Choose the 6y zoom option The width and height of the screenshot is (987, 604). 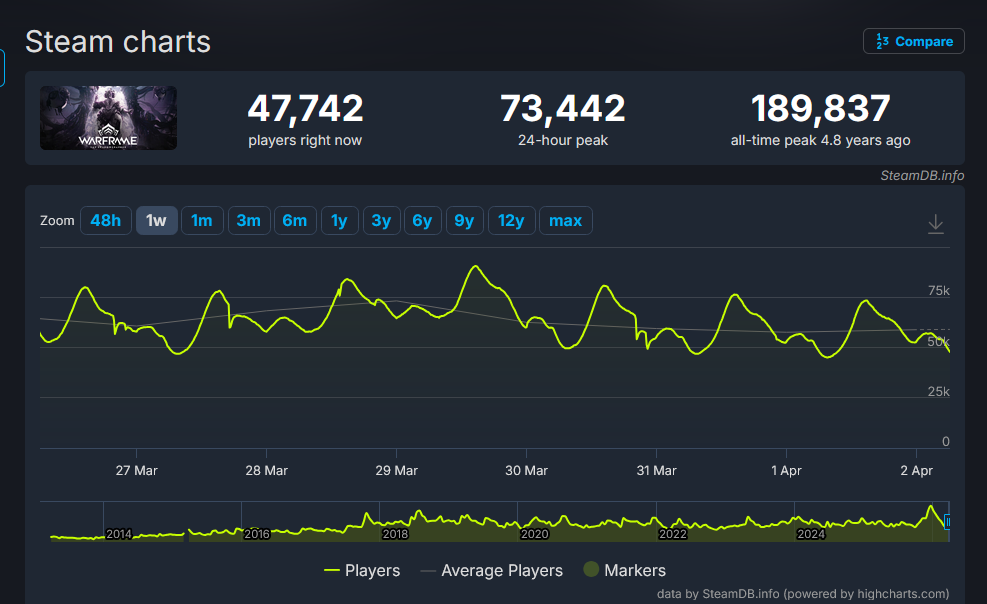pyautogui.click(x=422, y=220)
